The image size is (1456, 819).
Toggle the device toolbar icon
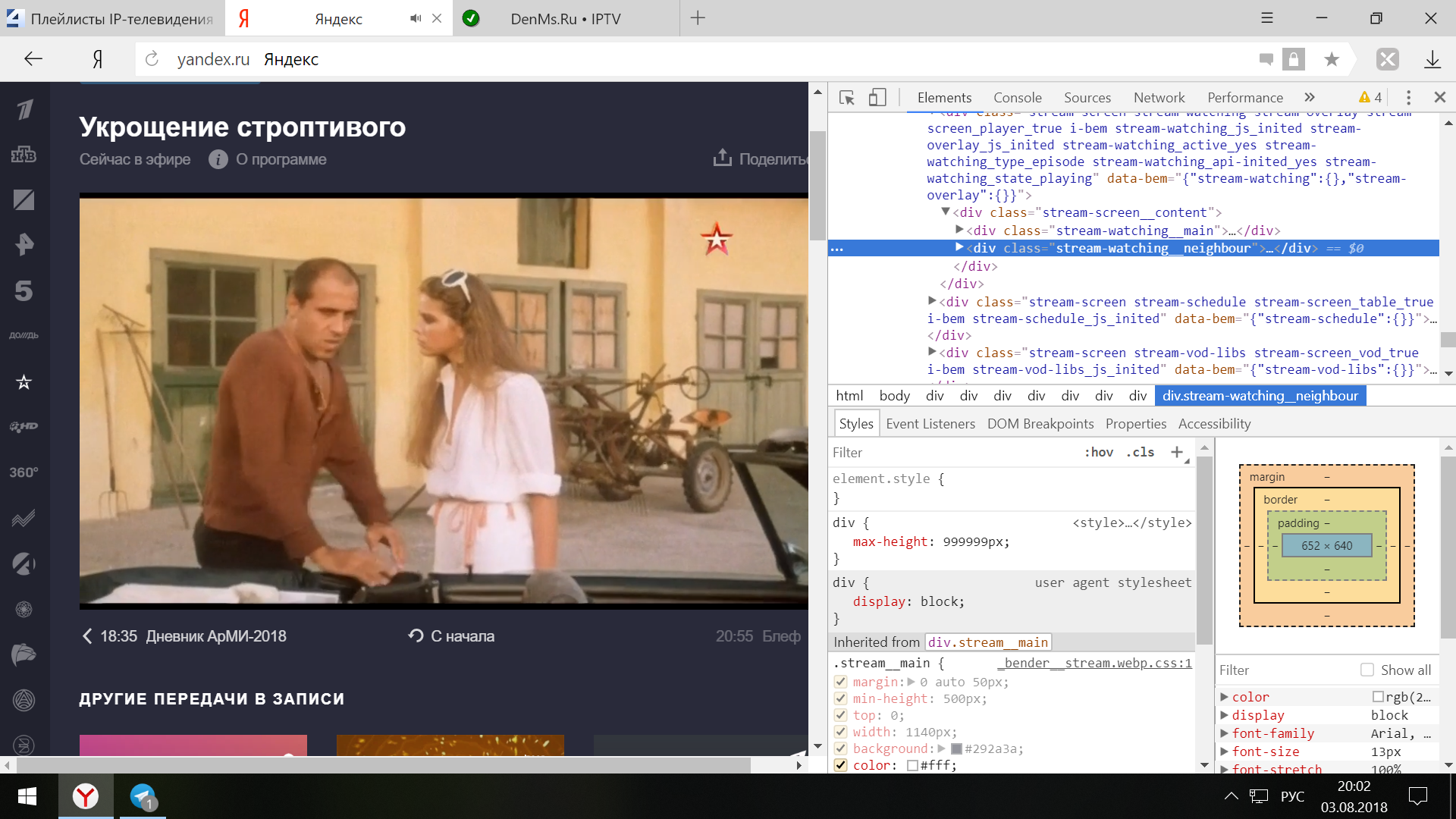click(x=877, y=98)
